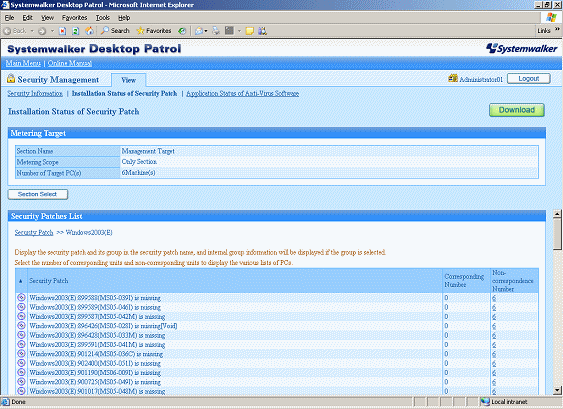563x409 pixels.
Task: Open the Help menu
Action: pyautogui.click(x=124, y=18)
